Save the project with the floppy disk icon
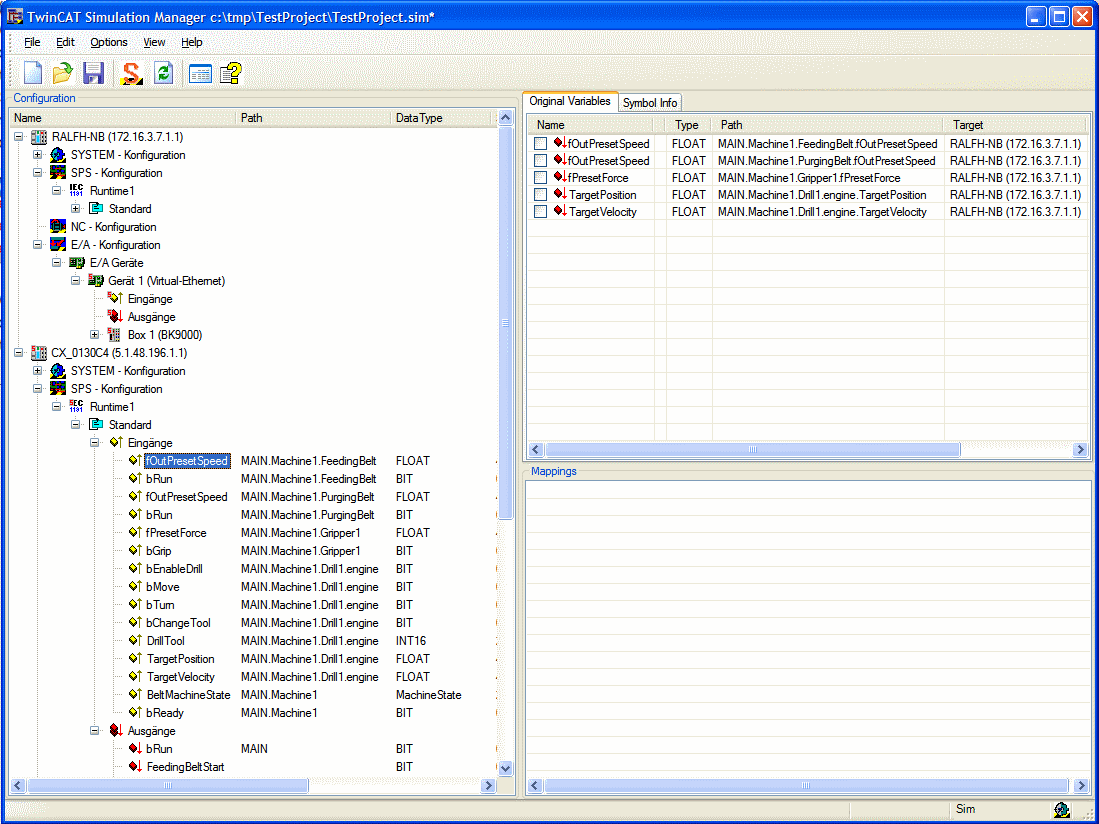Viewport: 1099px width, 824px height. click(93, 73)
